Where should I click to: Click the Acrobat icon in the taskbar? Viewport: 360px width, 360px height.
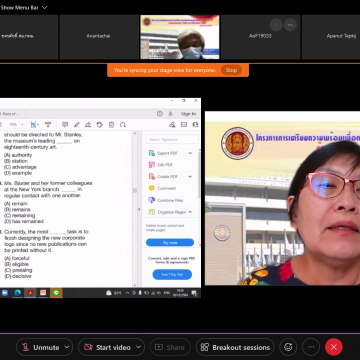(30, 293)
